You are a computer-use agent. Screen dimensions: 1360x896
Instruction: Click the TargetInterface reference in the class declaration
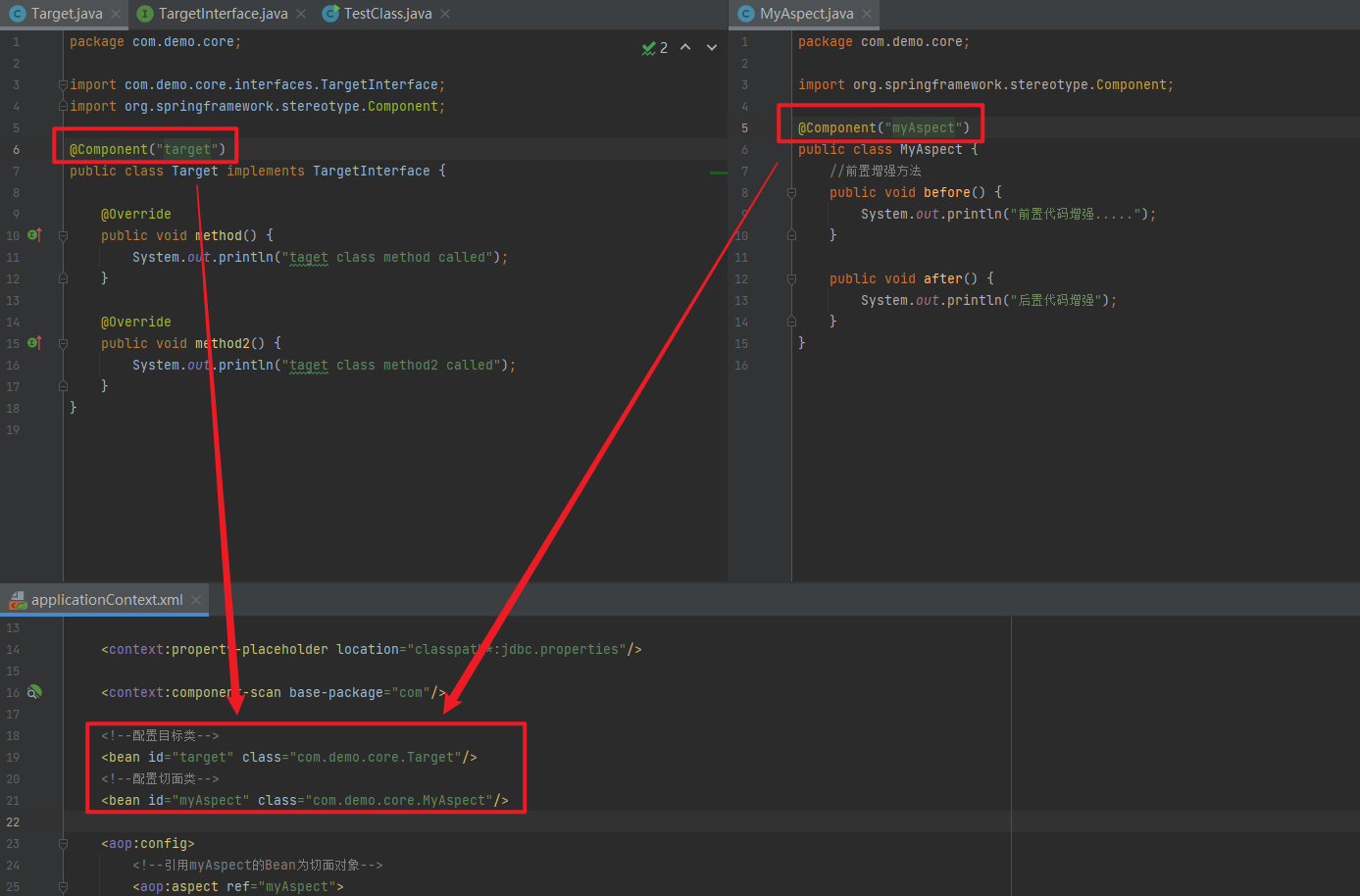pyautogui.click(x=371, y=172)
